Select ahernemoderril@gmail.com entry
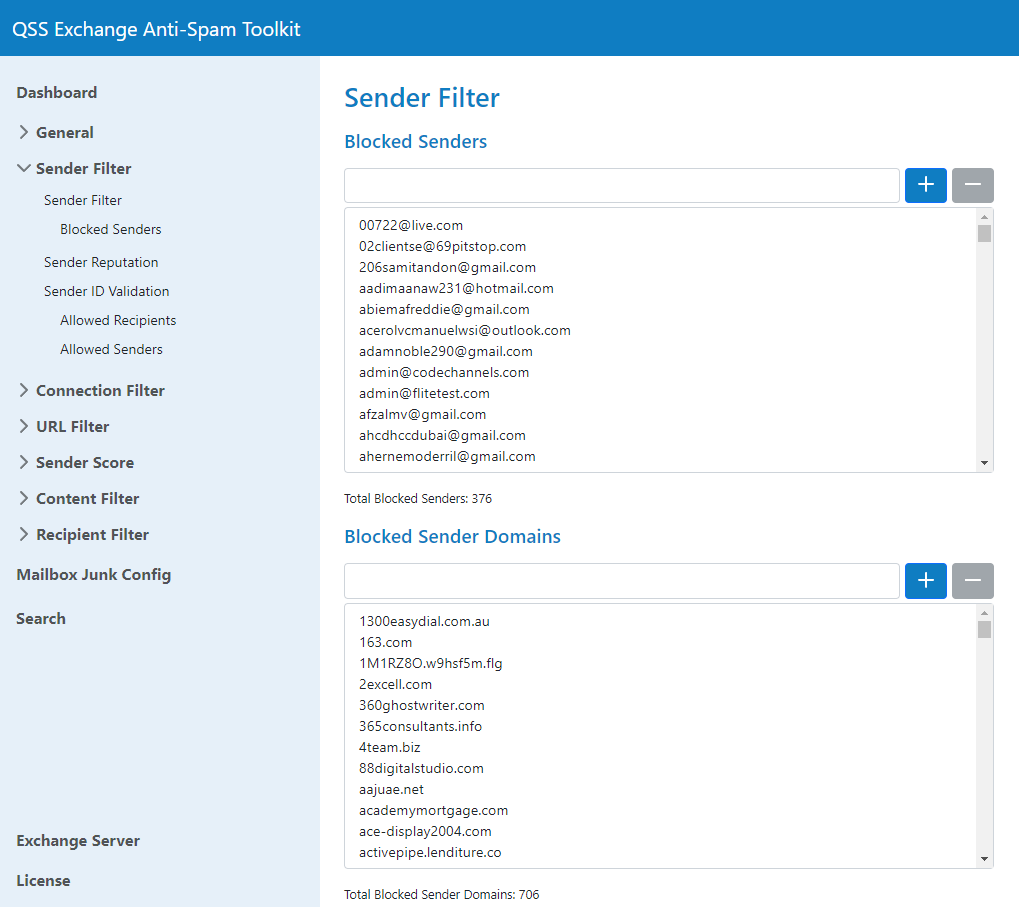Image resolution: width=1019 pixels, height=907 pixels. pyautogui.click(x=447, y=456)
